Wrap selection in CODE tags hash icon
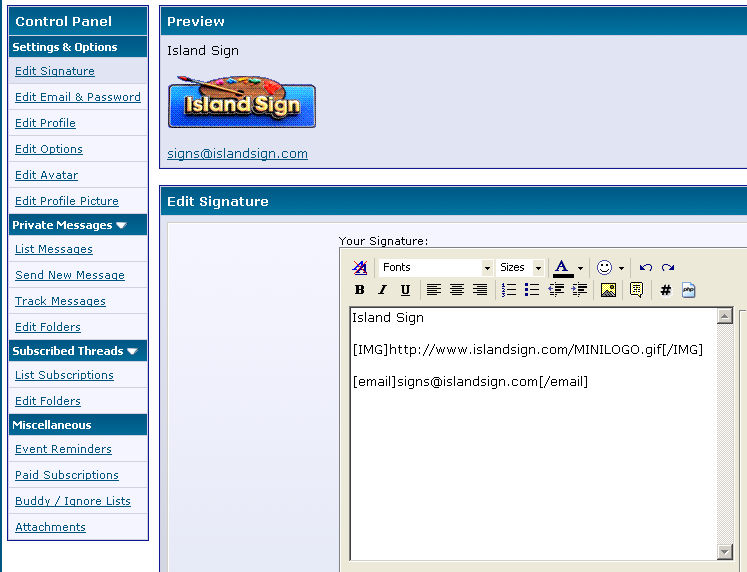747x572 pixels. pos(666,290)
